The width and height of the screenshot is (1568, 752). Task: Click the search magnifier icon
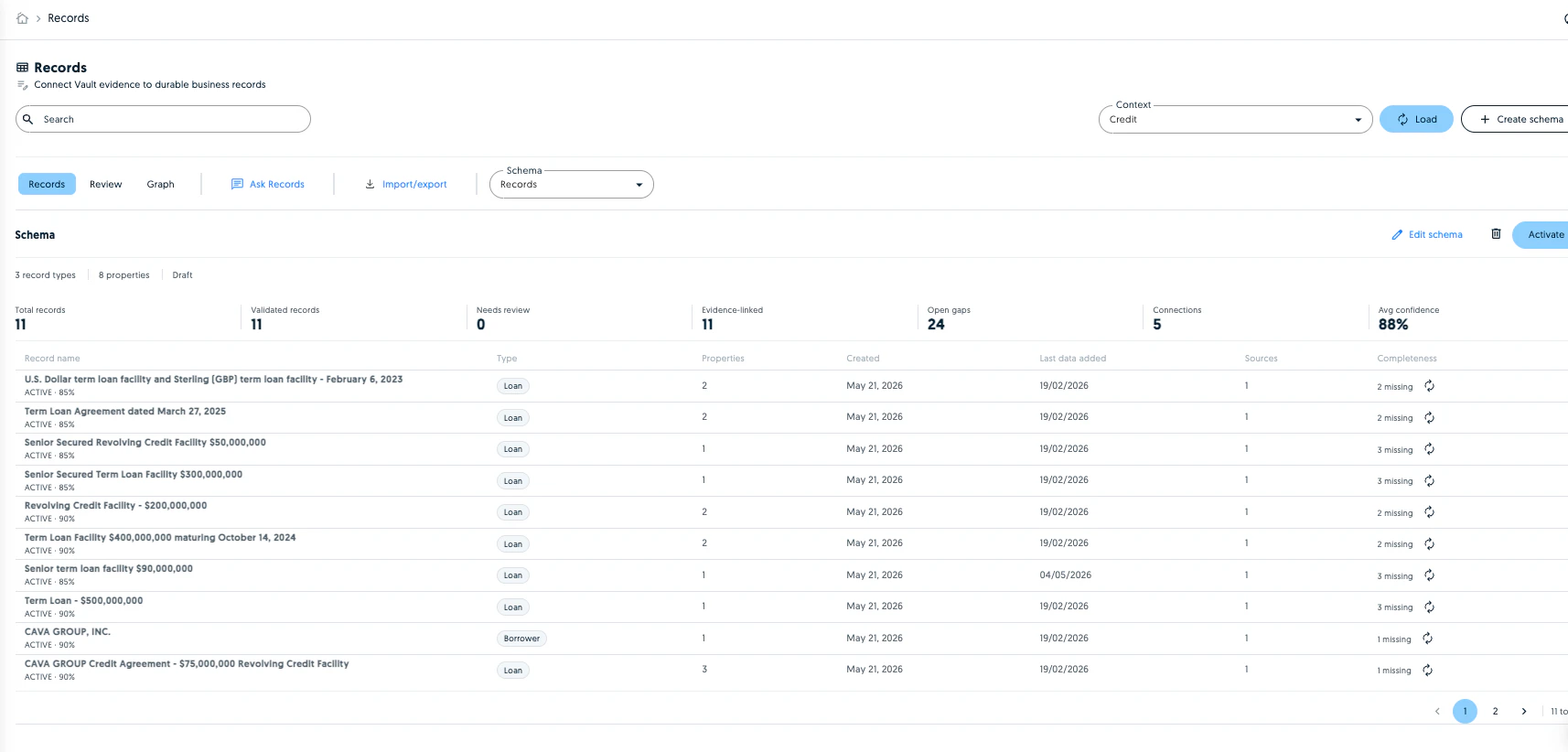(28, 119)
